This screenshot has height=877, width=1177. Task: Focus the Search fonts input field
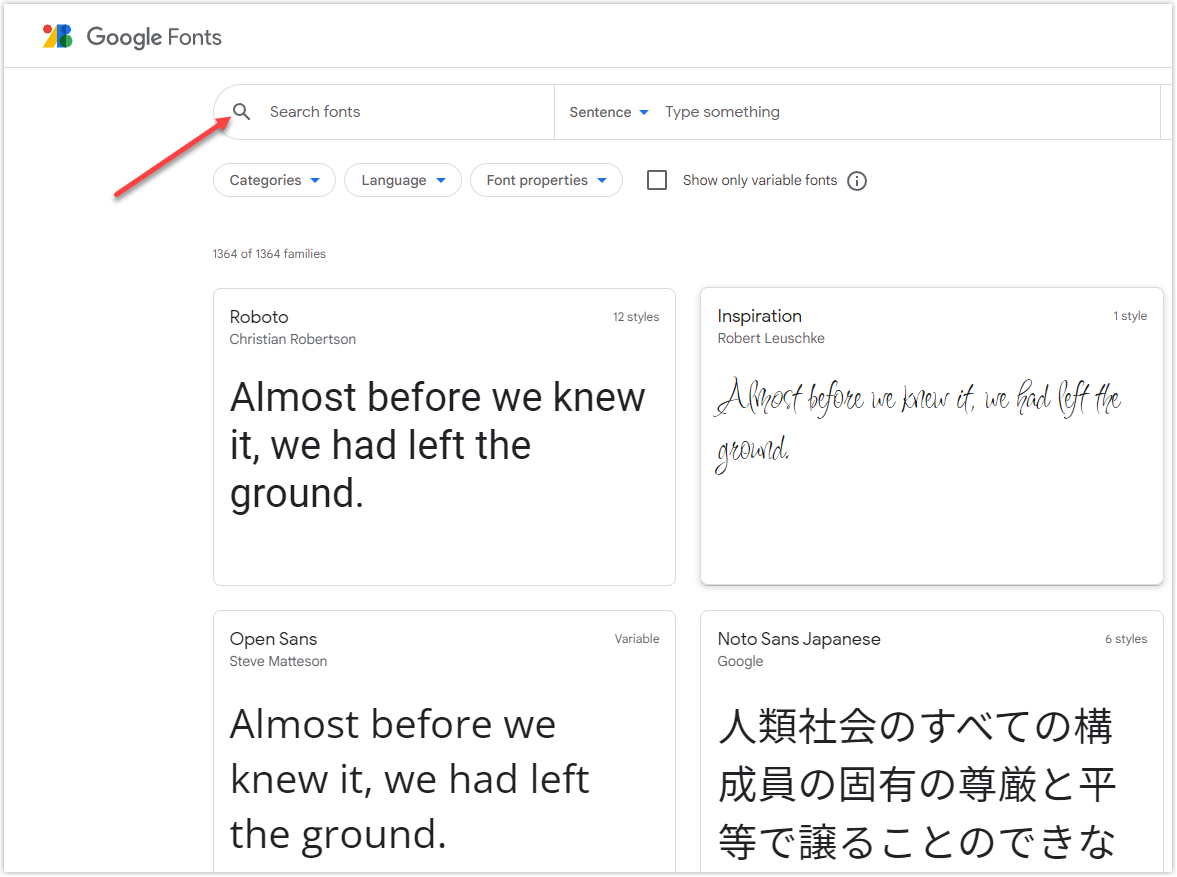click(400, 112)
